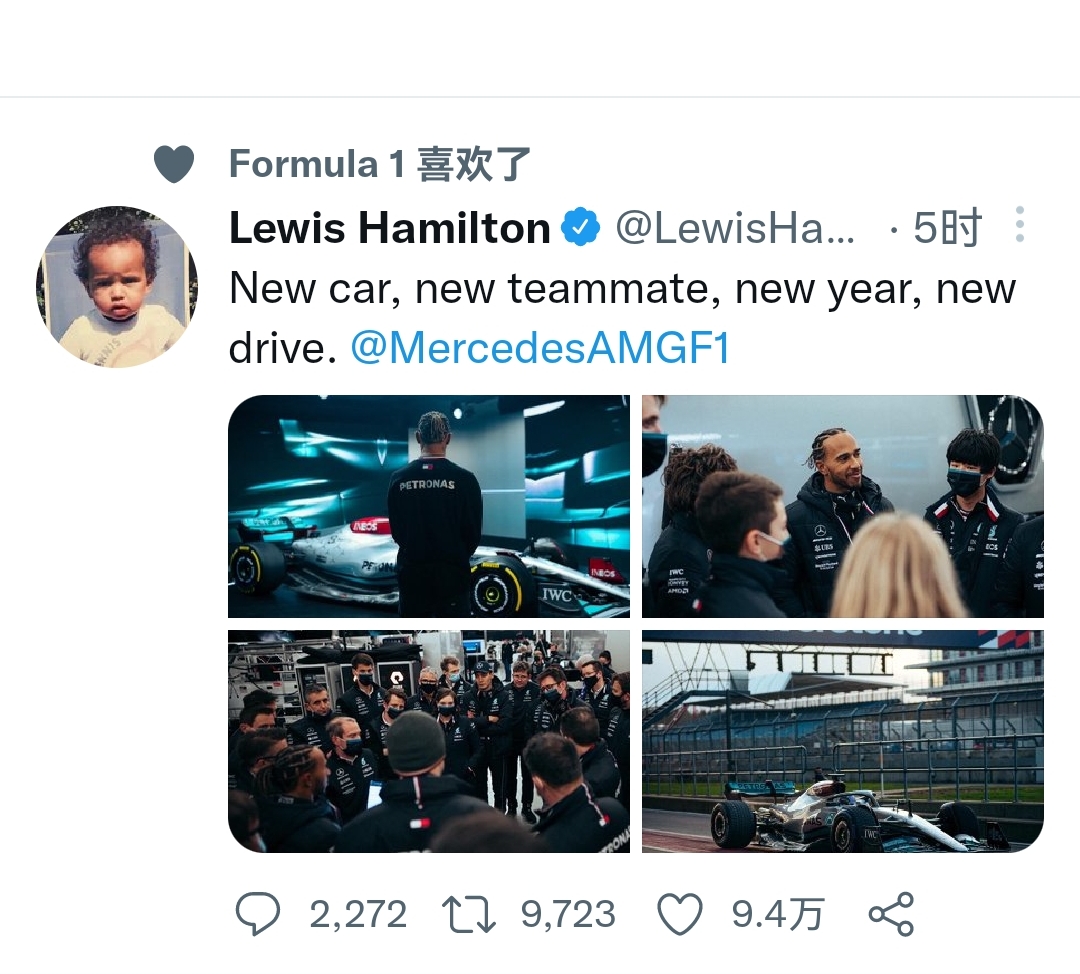The image size is (1080, 974).
Task: Open the team huddle garage photo
Action: 429,741
